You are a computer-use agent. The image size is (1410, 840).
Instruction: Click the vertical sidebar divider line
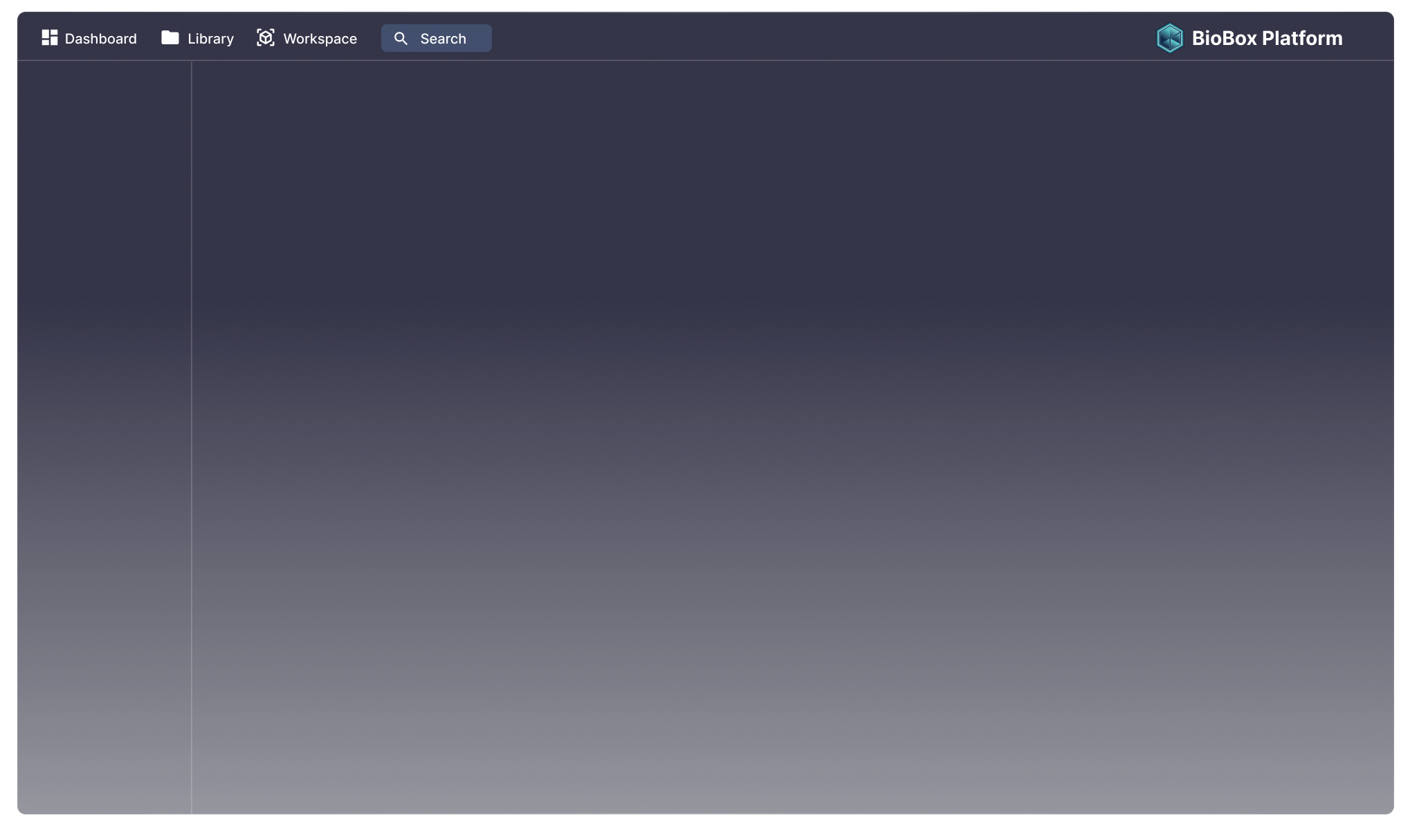coord(192,436)
